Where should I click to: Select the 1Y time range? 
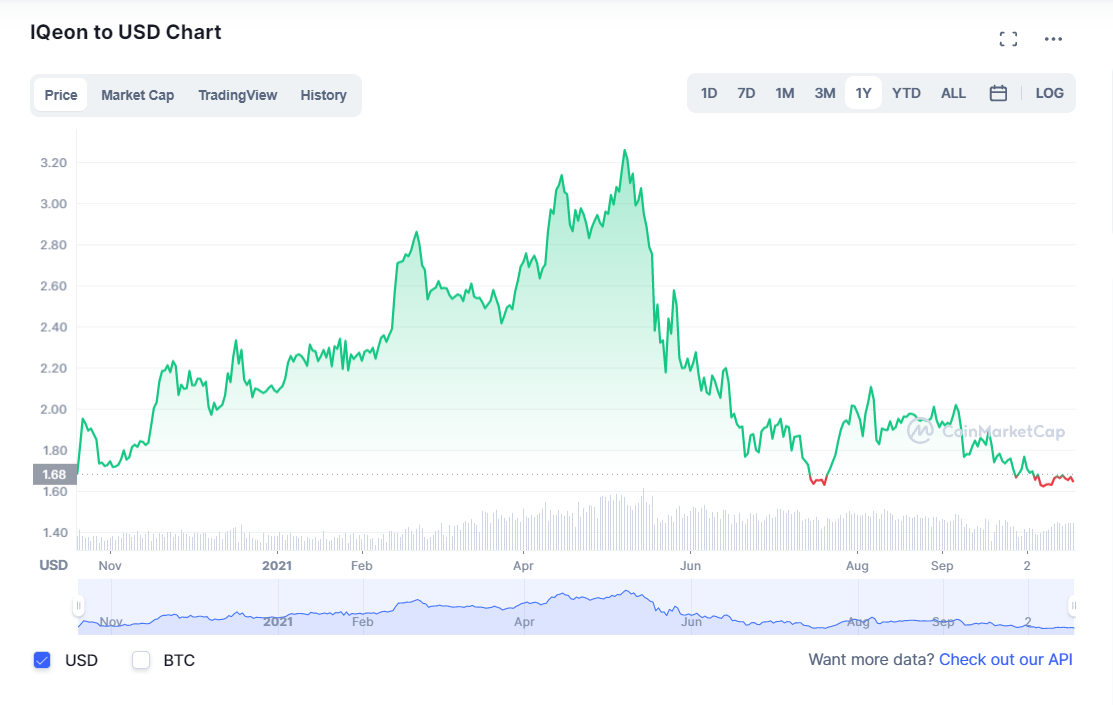[x=863, y=93]
